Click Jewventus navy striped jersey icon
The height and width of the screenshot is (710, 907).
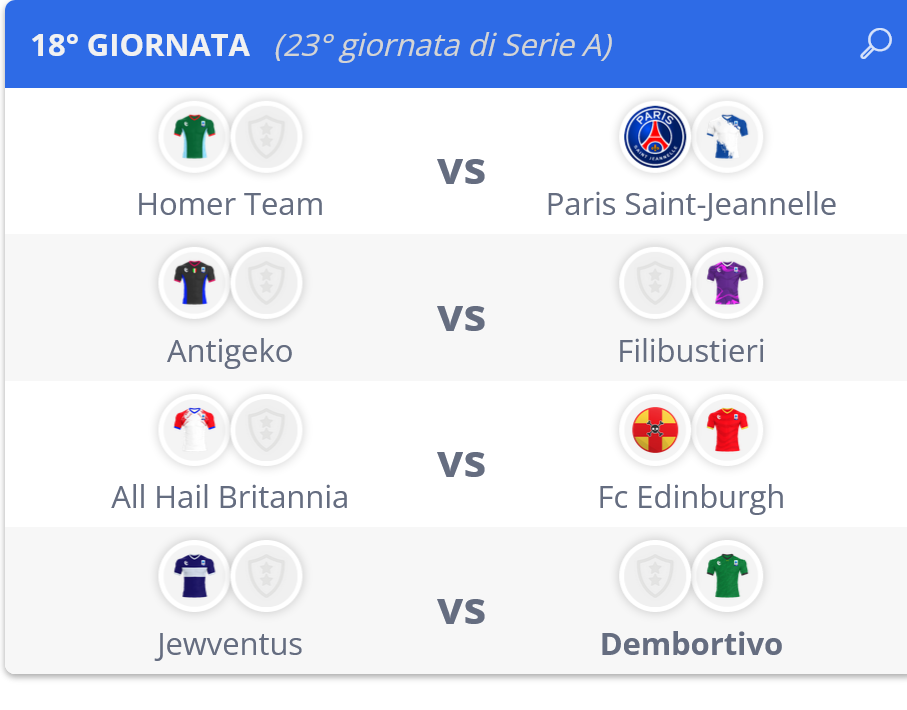(x=194, y=576)
